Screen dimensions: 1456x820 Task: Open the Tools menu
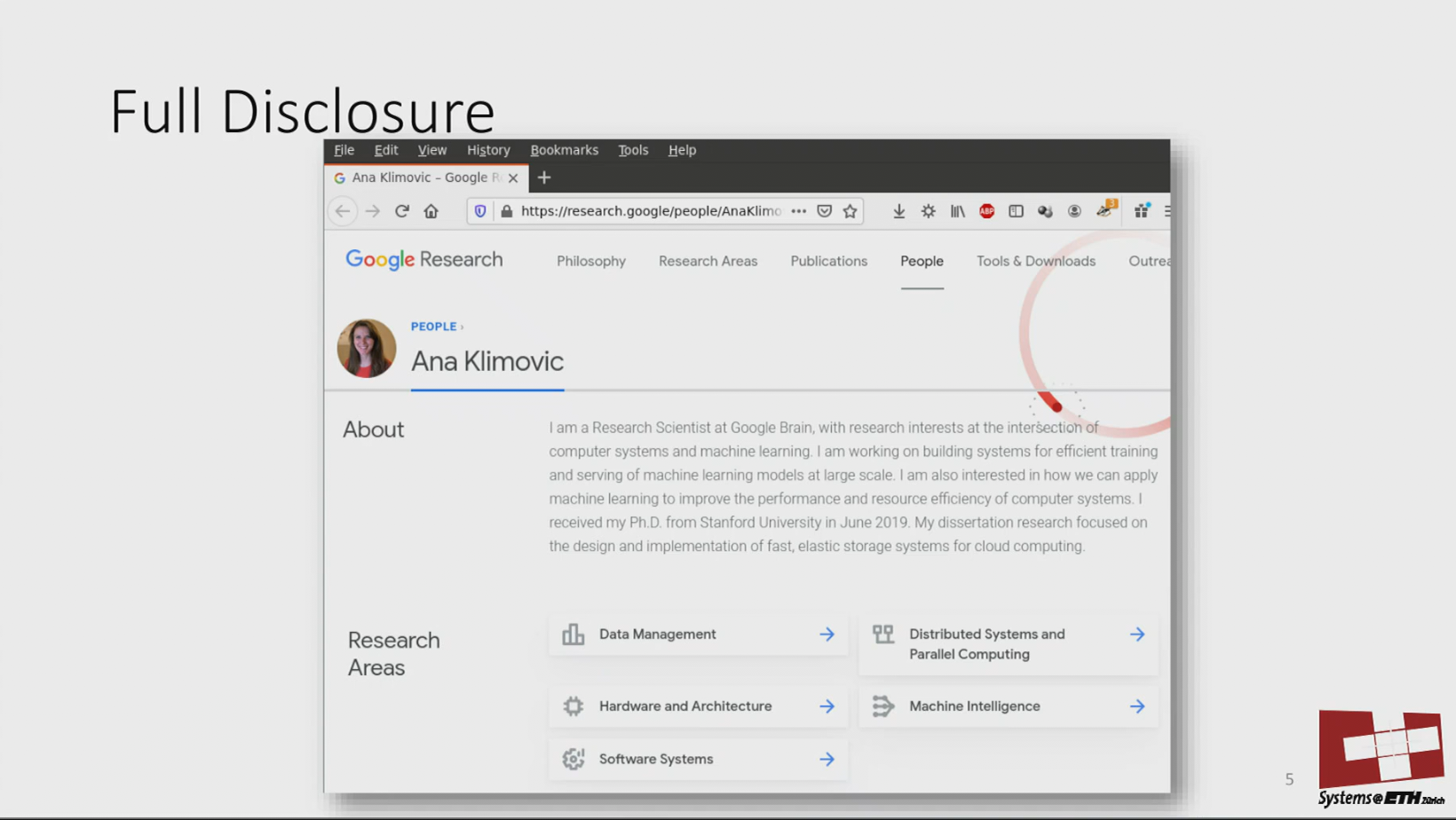(633, 150)
